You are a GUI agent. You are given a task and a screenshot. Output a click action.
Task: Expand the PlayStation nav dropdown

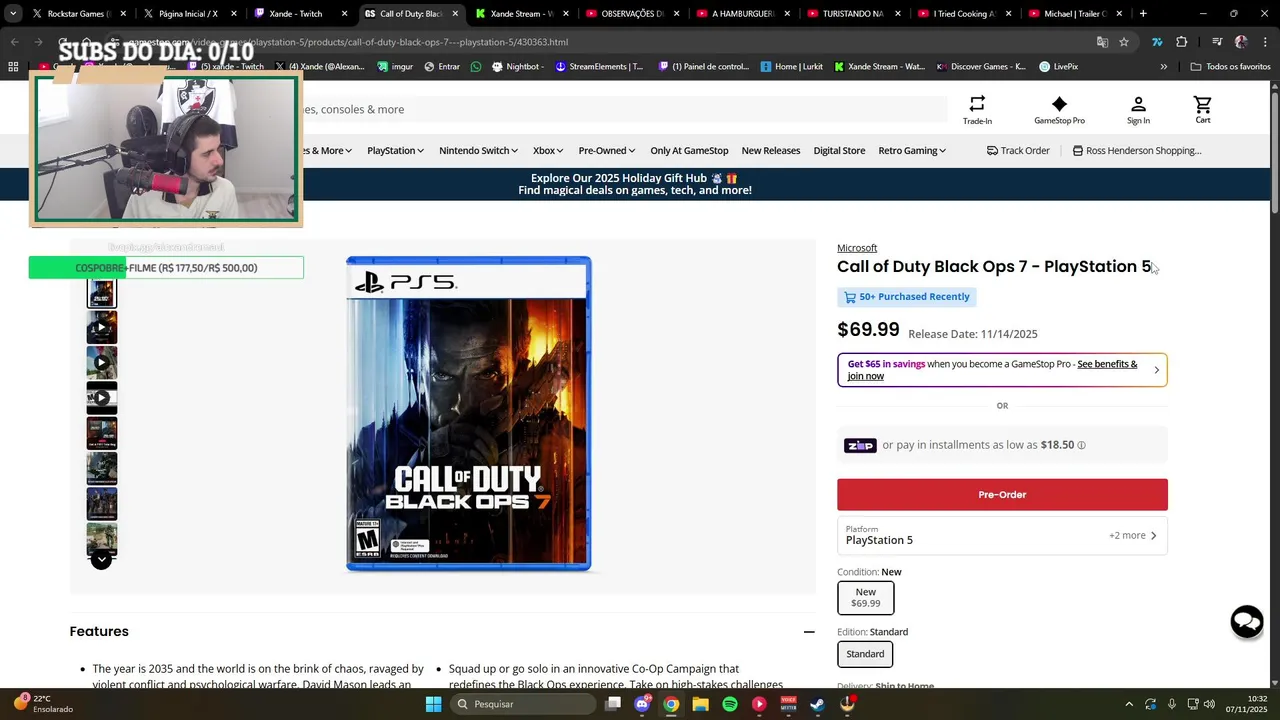pyautogui.click(x=395, y=151)
